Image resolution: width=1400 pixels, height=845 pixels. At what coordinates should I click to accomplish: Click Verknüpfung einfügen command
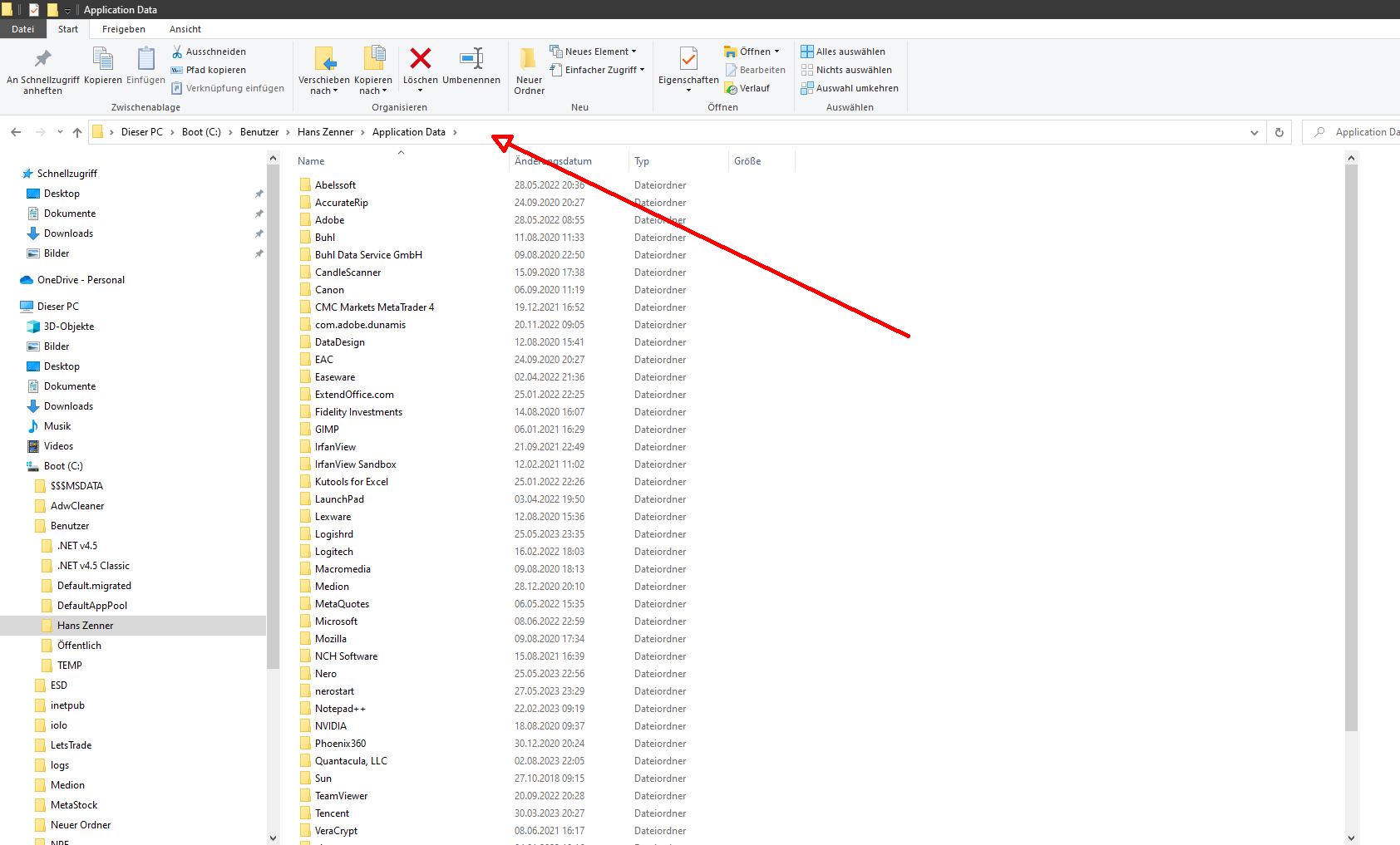click(x=228, y=88)
